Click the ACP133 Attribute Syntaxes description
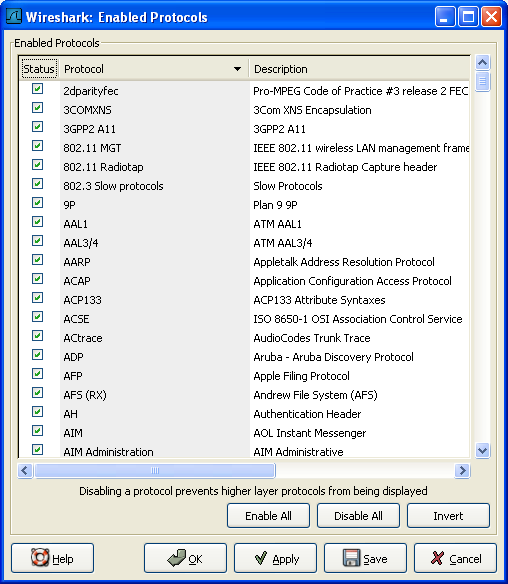This screenshot has width=508, height=584. click(319, 300)
